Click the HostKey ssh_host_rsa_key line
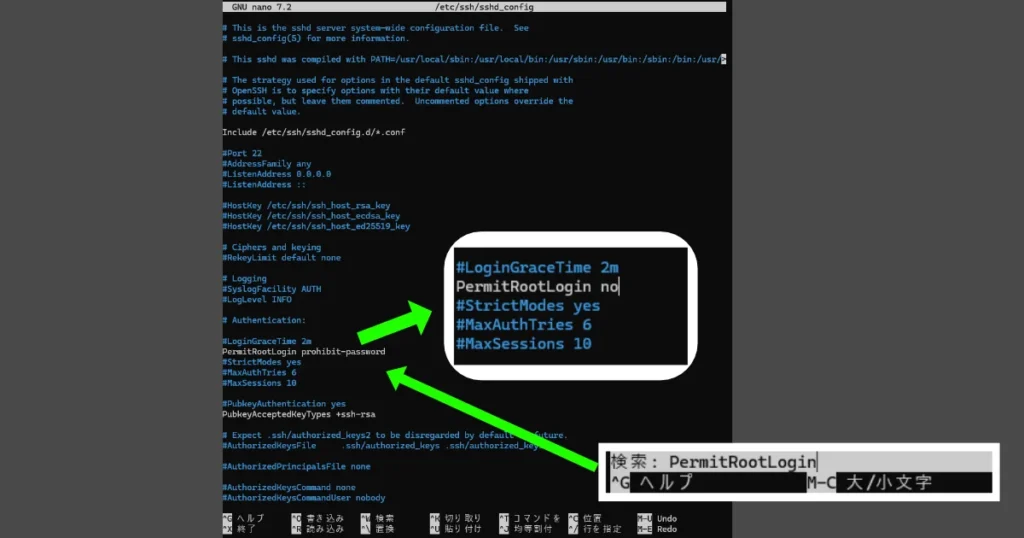1024x538 pixels. [306, 206]
